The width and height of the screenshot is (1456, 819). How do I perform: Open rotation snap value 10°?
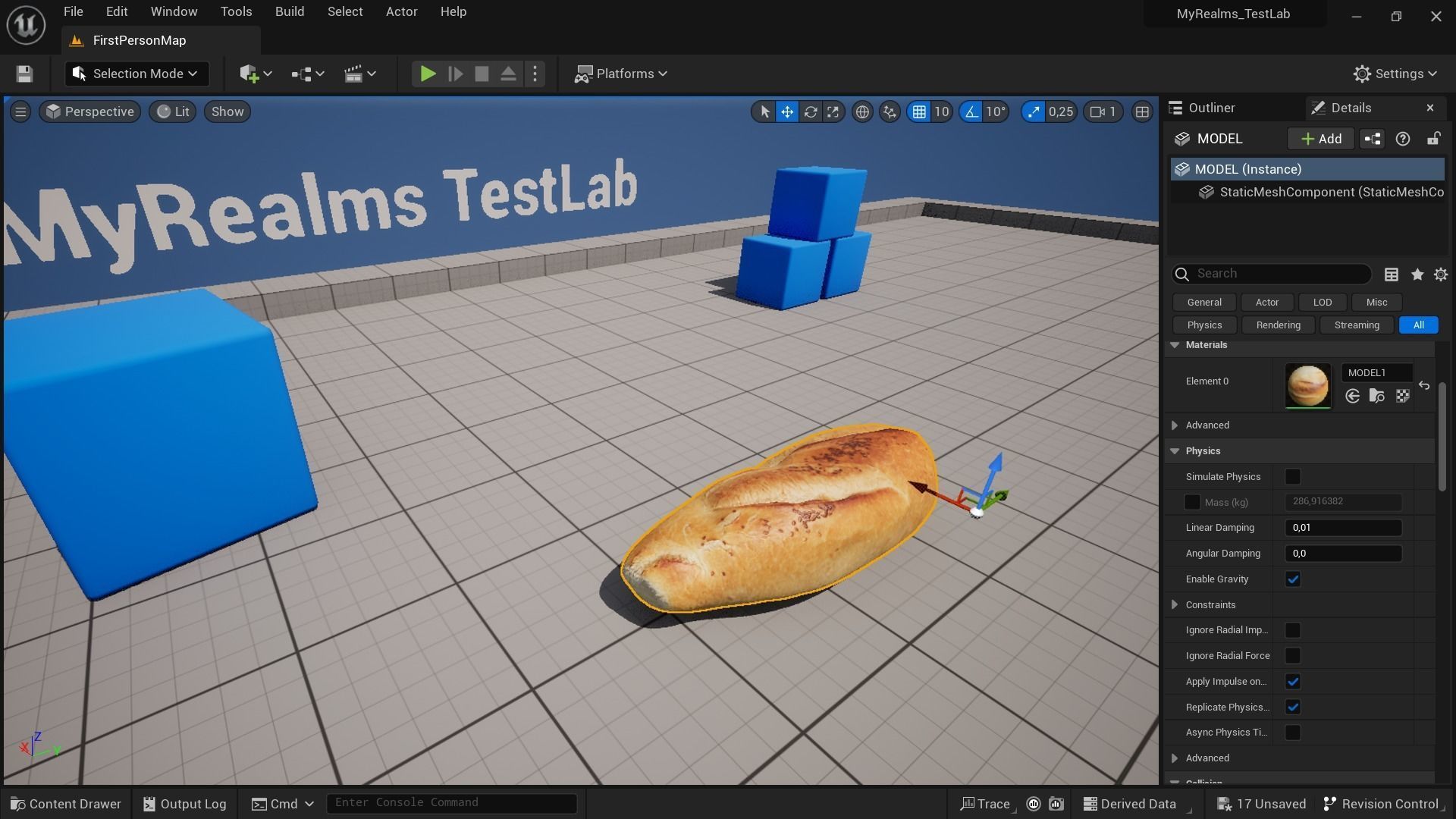pos(996,111)
